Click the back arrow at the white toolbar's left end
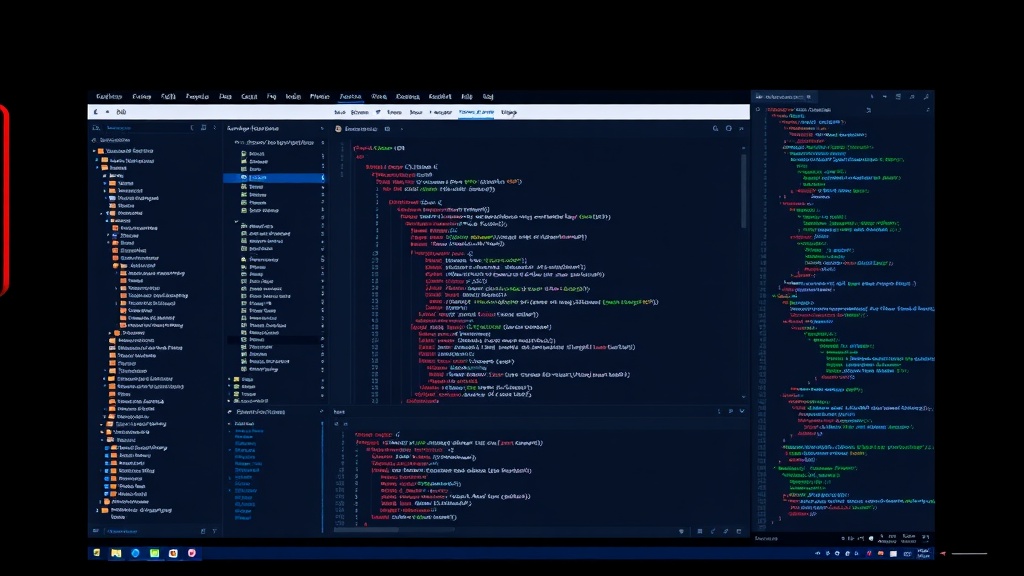This screenshot has width=1024, height=576. (x=96, y=112)
